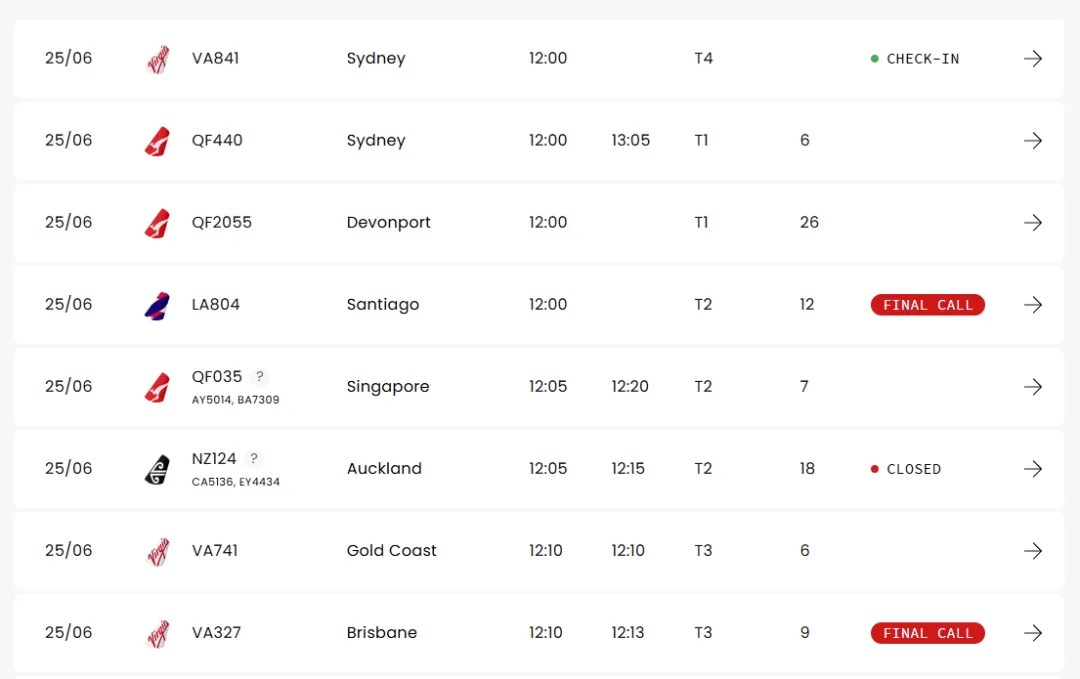
Task: Click Qantas logo on QF2055 row
Action: [157, 224]
